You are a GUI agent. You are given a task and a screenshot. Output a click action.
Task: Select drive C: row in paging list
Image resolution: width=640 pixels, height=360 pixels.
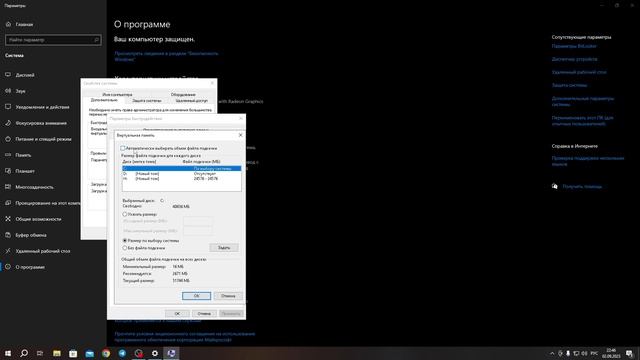pos(181,168)
